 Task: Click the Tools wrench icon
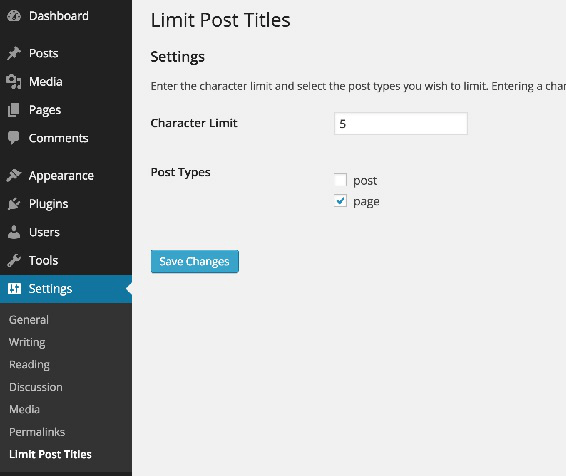tap(14, 260)
